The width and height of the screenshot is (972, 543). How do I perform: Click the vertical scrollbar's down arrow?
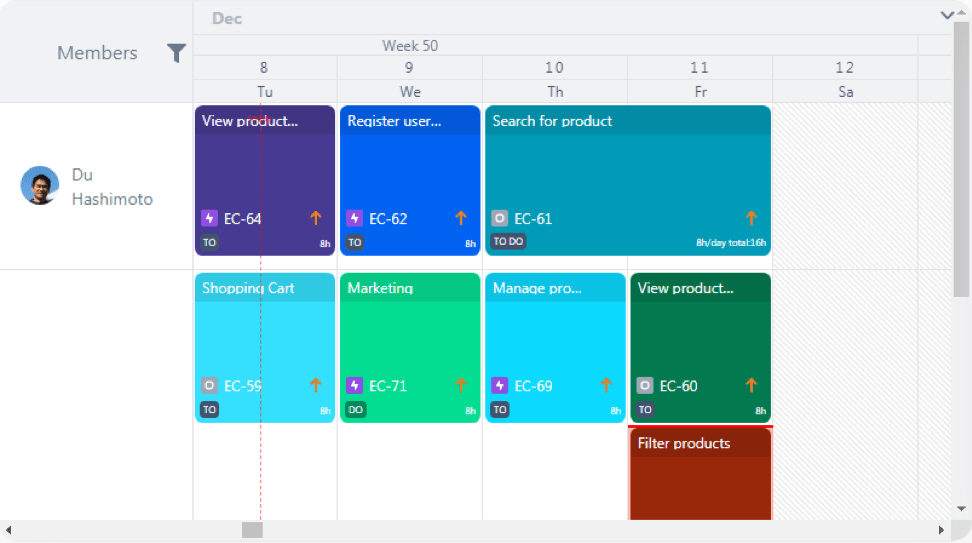coord(961,509)
